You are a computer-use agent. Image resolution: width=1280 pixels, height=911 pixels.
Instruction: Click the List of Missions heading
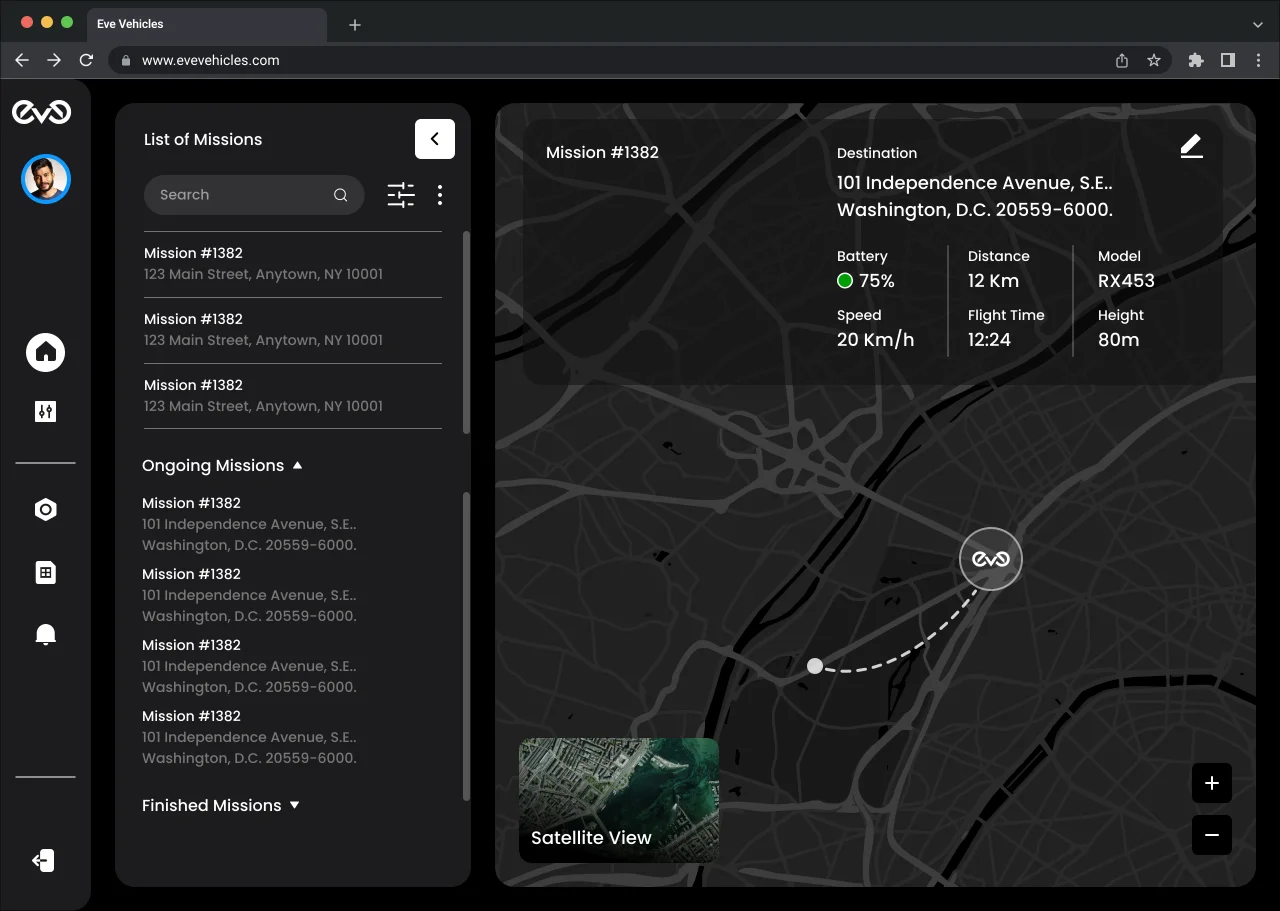pos(203,140)
